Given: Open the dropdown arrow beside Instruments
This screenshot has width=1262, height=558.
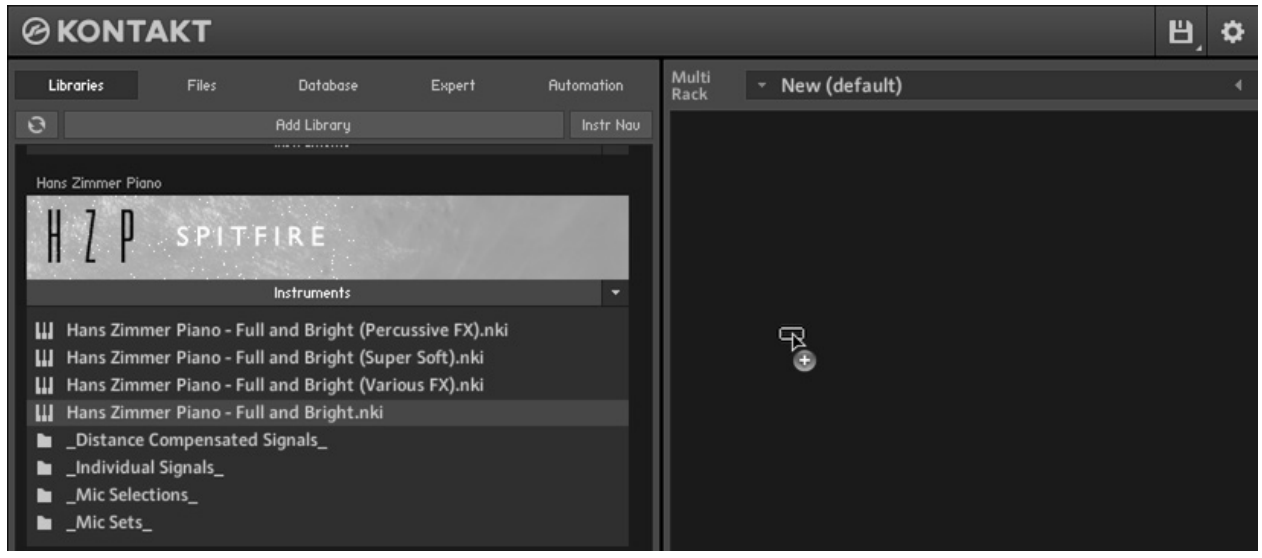Looking at the screenshot, I should coord(616,293).
